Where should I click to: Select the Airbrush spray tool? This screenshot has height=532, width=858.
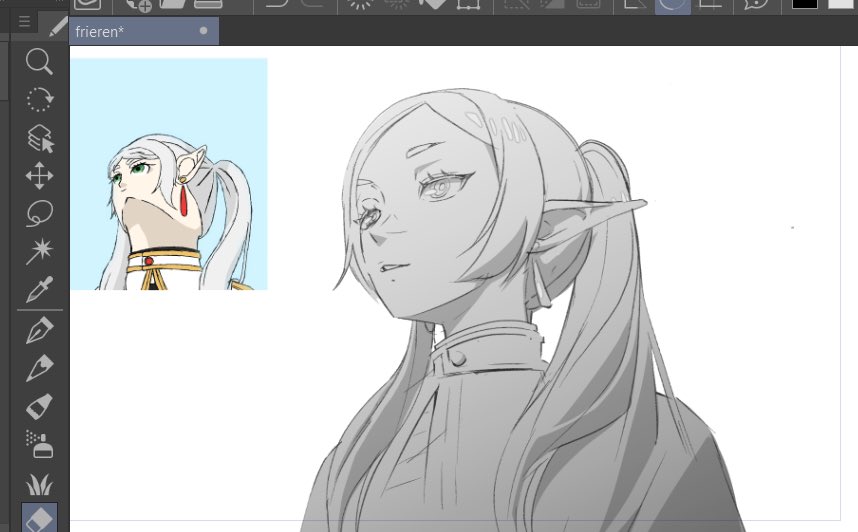(x=39, y=444)
